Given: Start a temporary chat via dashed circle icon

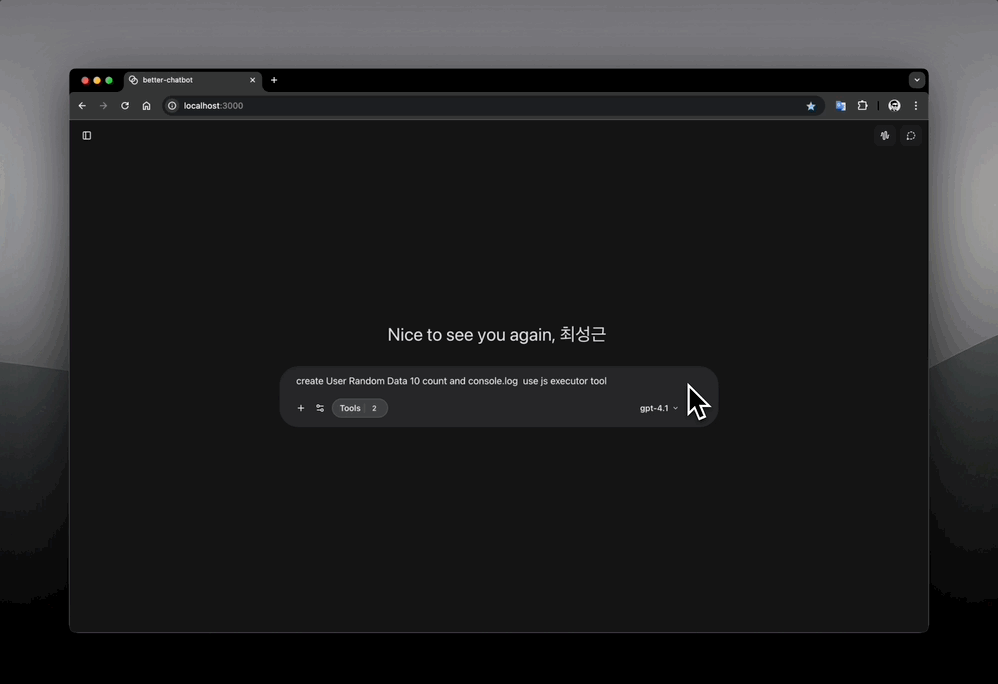Looking at the screenshot, I should 911,135.
